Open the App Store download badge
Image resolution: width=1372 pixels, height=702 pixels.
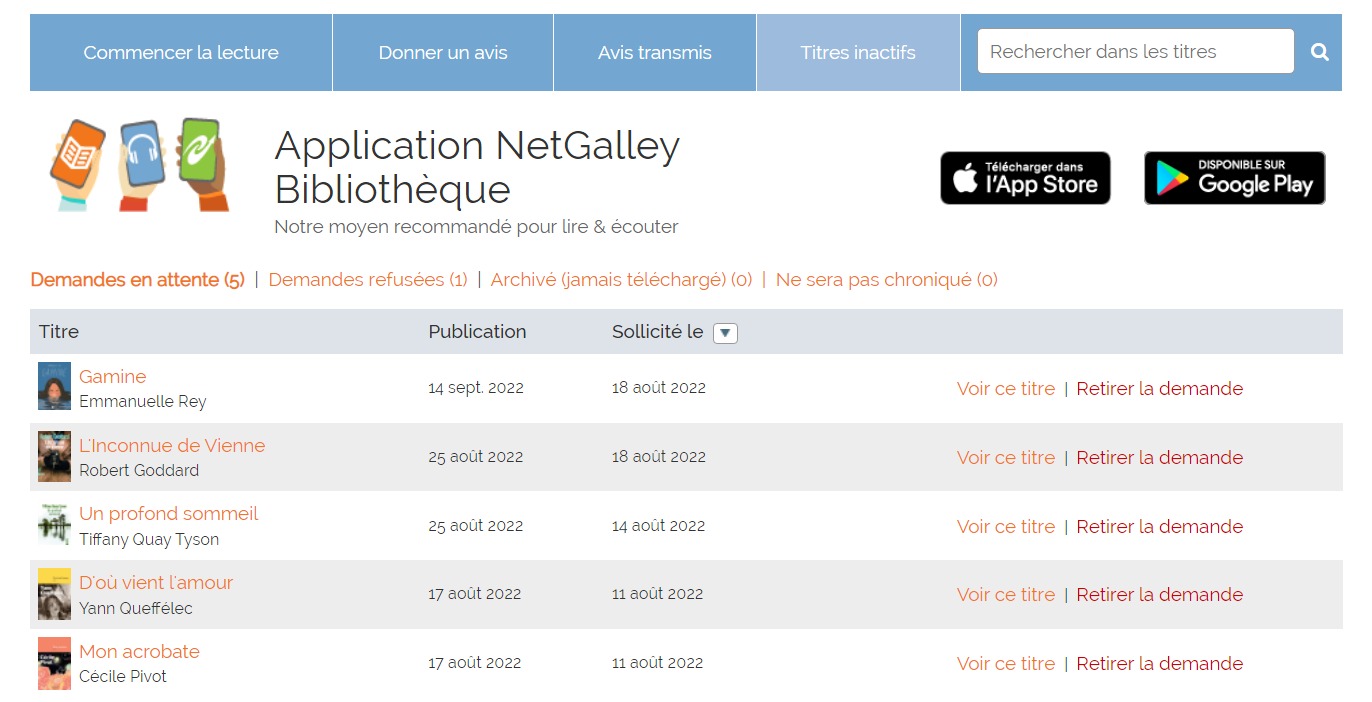click(x=1025, y=178)
